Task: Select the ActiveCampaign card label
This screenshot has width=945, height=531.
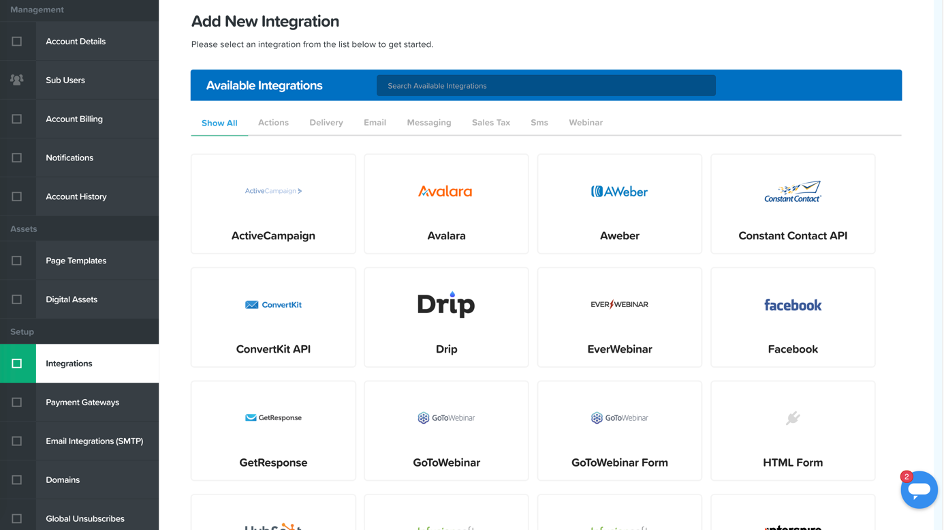Action: (x=273, y=236)
